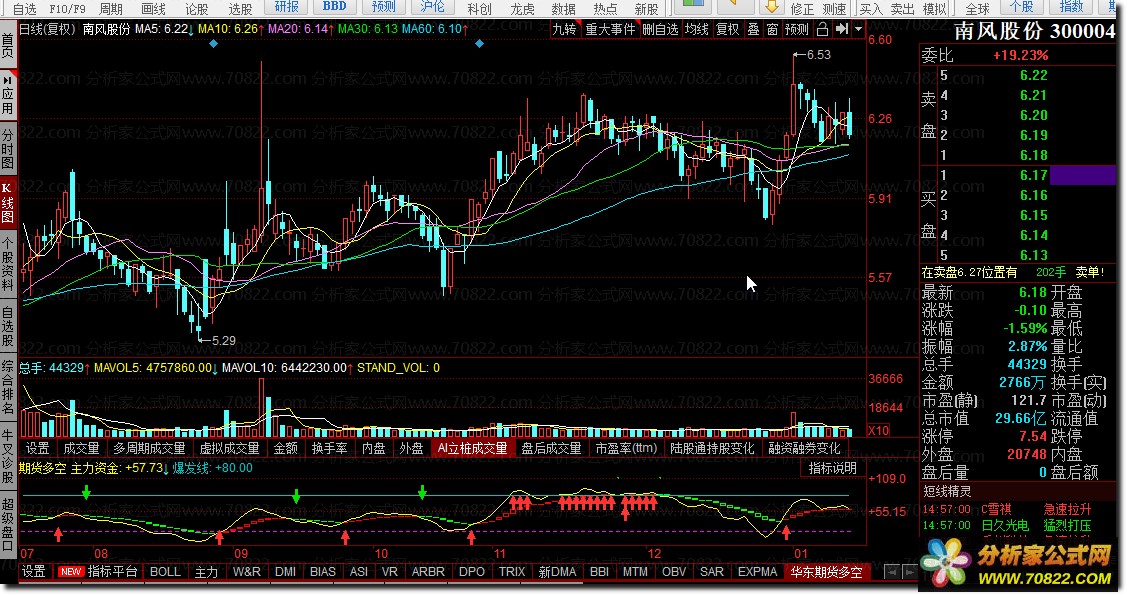Click the 窗 window button
This screenshot has height=595, width=1128.
[x=772, y=29]
